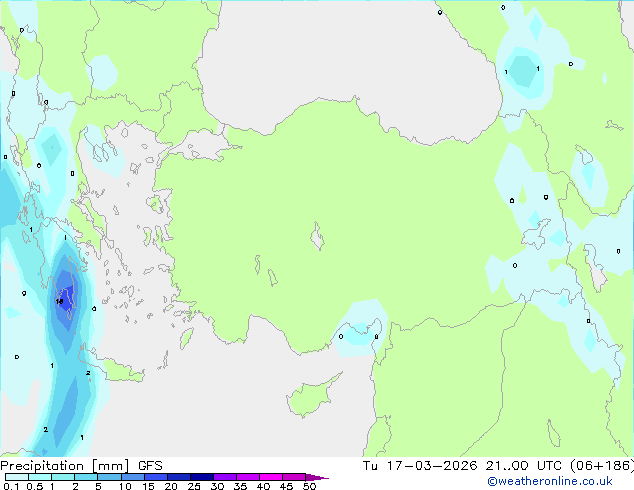Click the '(06+186)' forecast run text
634x490 pixels.
pyautogui.click(x=602, y=466)
